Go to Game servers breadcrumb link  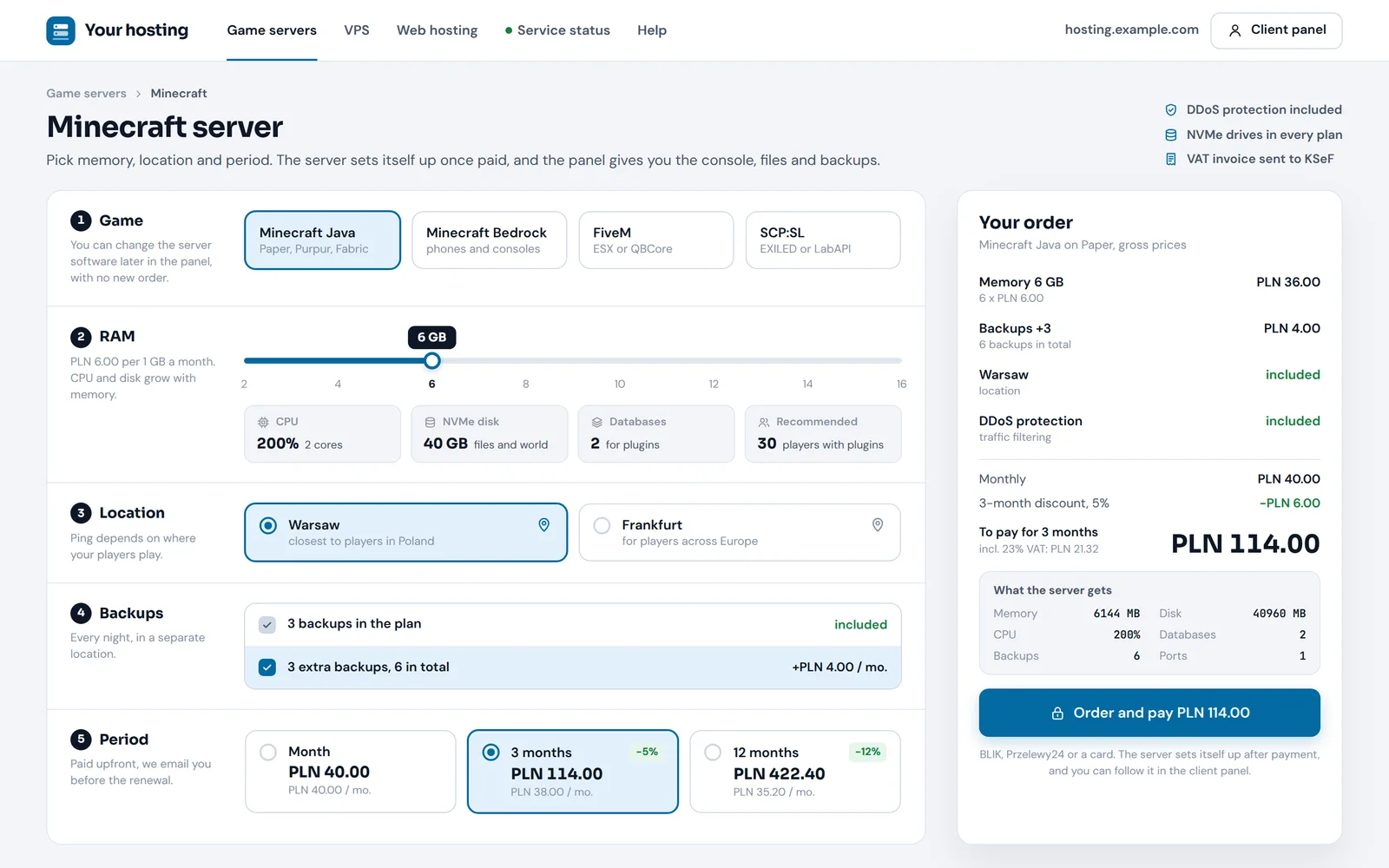[86, 94]
